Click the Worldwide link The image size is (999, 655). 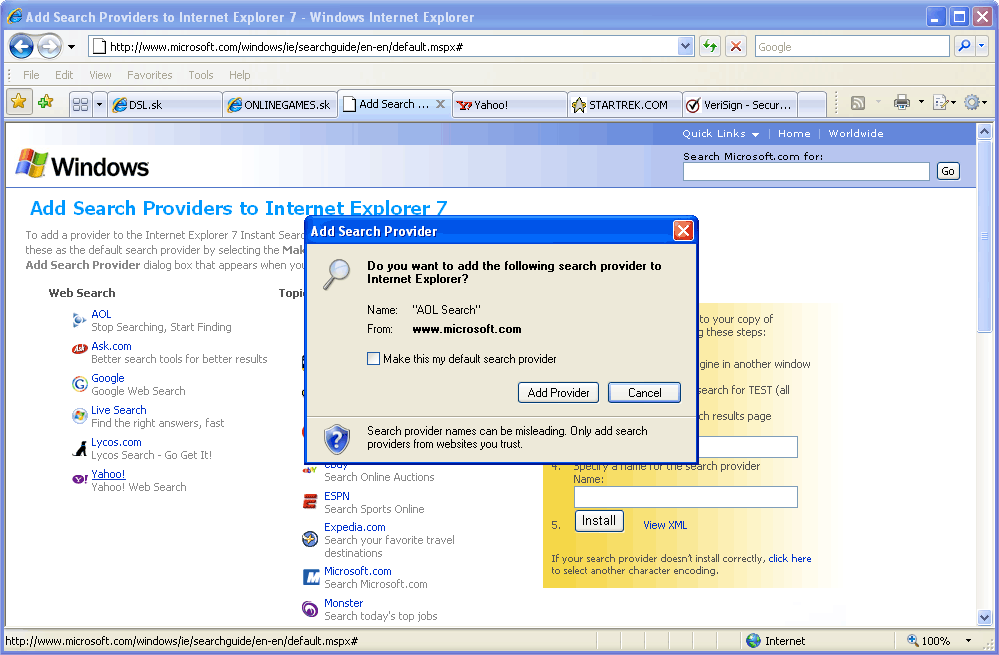click(856, 133)
